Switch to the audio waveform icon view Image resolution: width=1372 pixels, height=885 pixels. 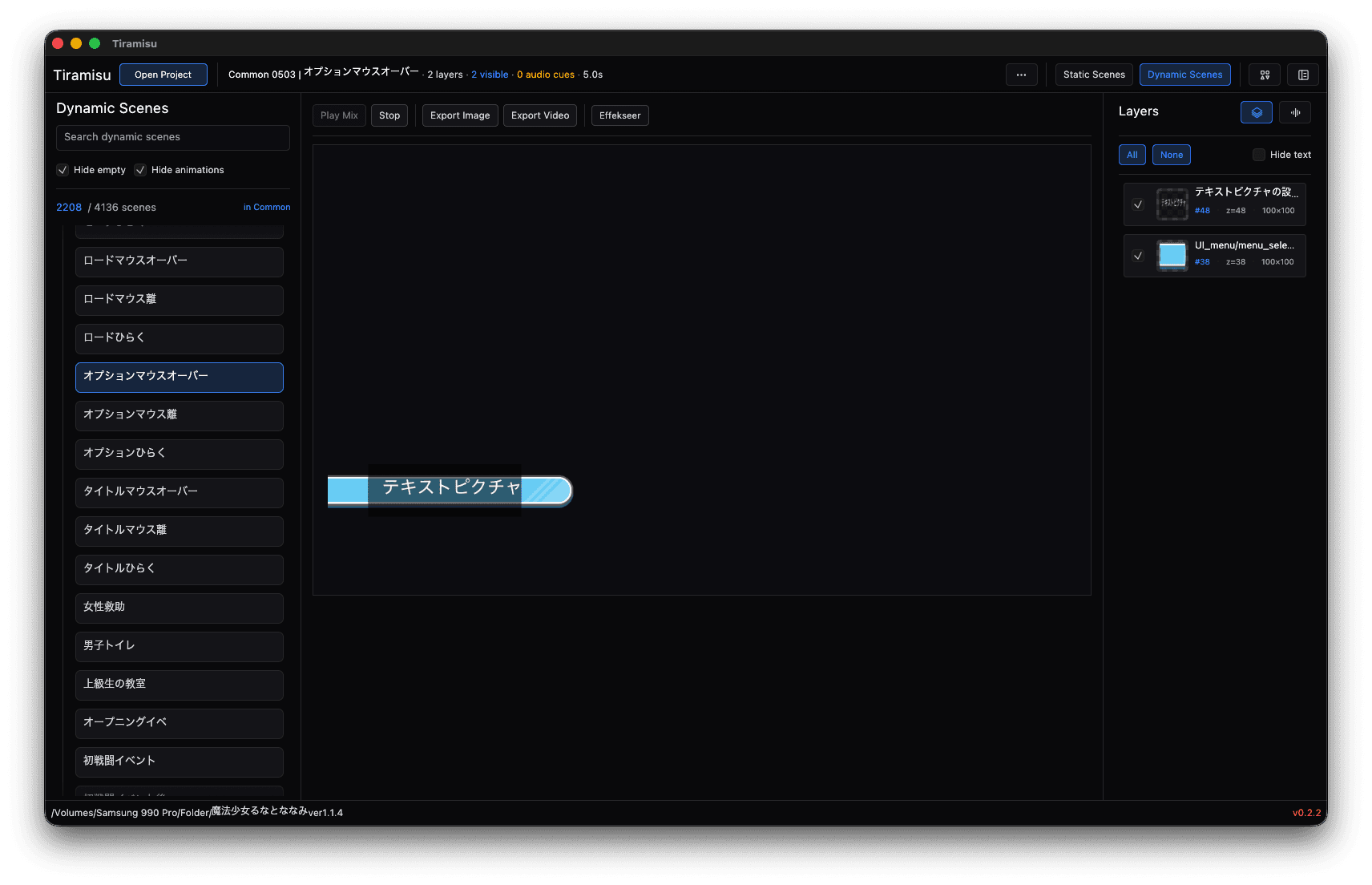click(x=1295, y=112)
